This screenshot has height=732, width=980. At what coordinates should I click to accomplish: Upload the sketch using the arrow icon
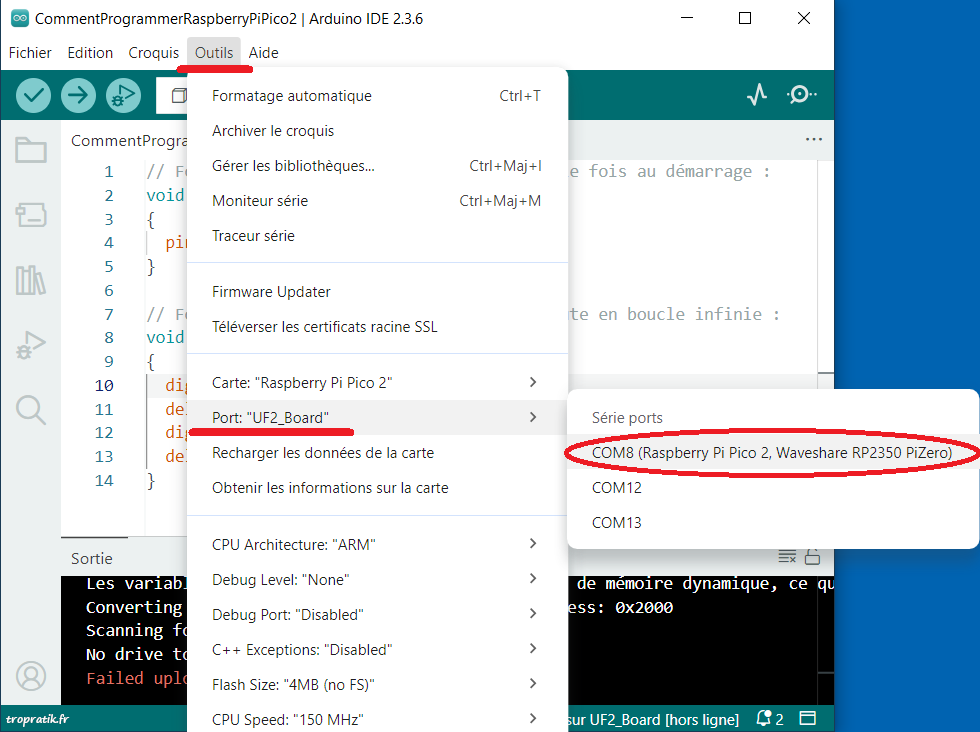78,95
